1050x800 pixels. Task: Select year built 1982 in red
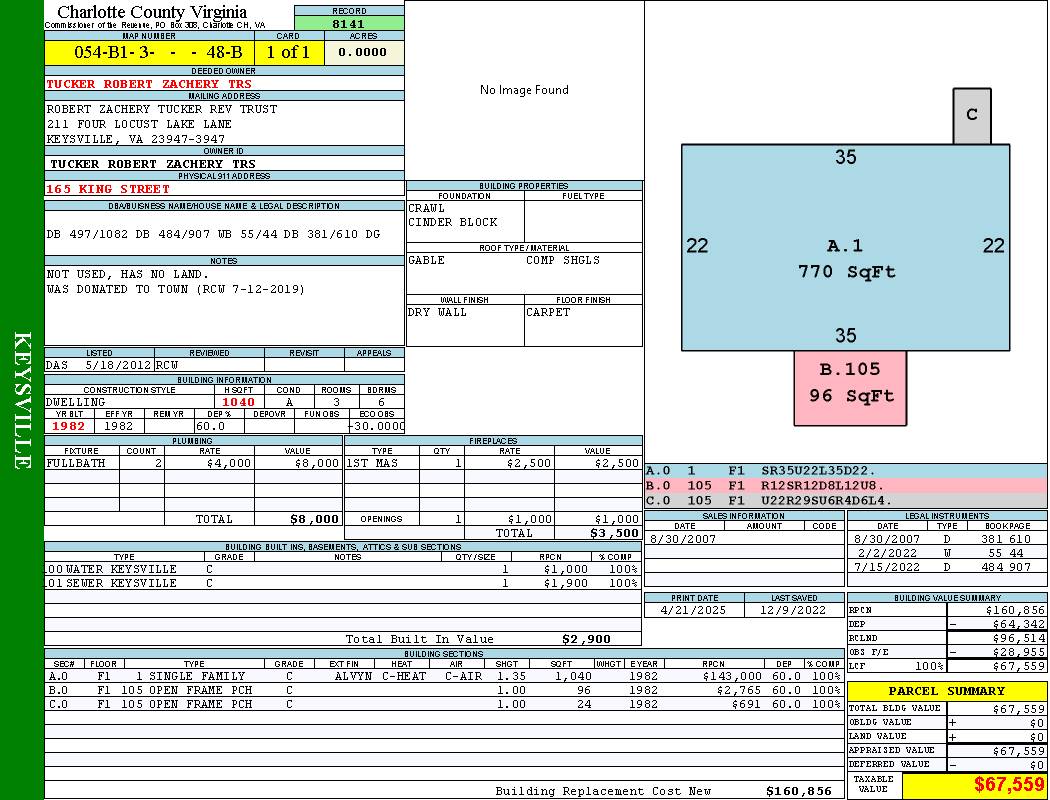(68, 426)
